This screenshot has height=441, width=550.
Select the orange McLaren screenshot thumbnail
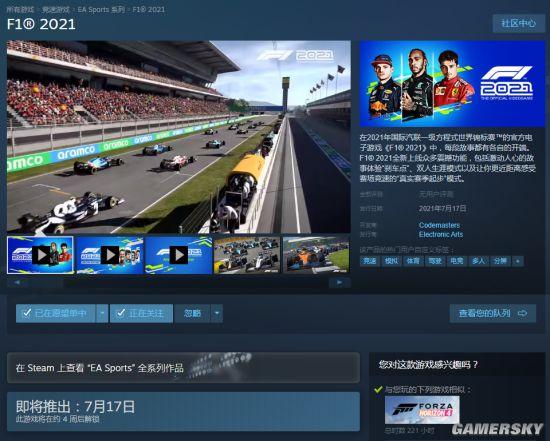pos(316,255)
